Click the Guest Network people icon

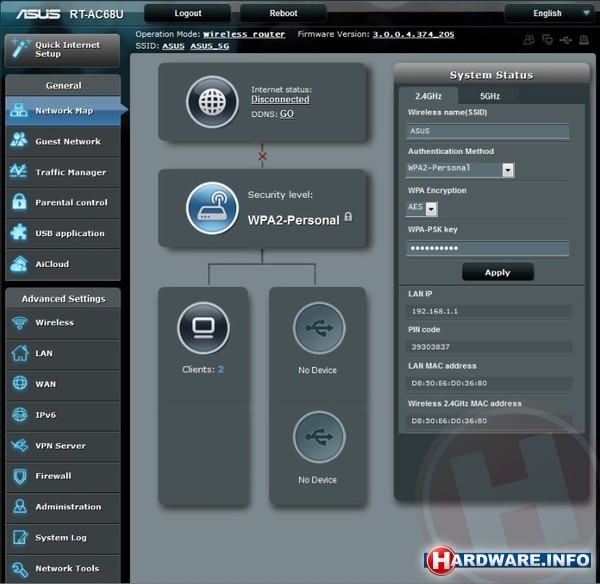pyautogui.click(x=19, y=140)
